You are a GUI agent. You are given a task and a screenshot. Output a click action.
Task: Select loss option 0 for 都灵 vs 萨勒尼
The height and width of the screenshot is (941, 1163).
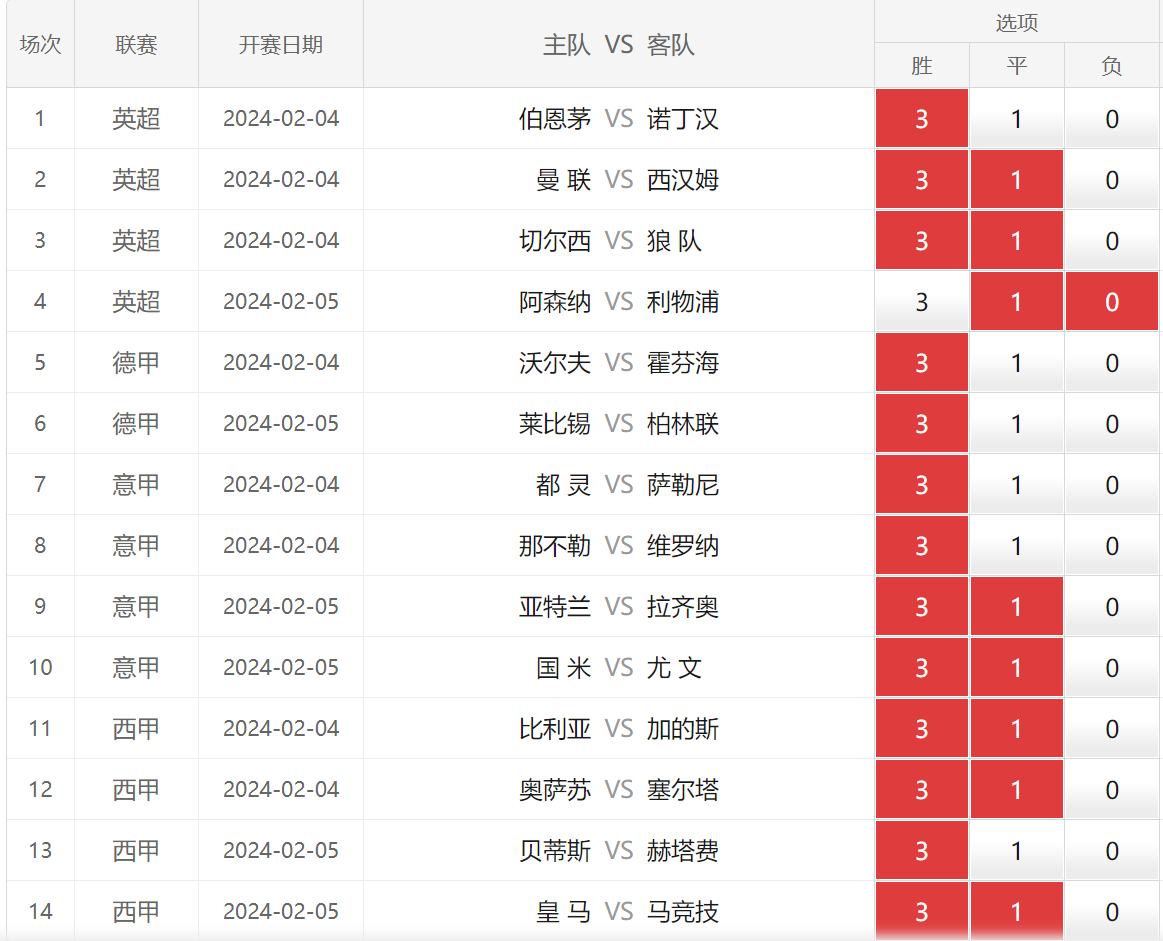1111,484
